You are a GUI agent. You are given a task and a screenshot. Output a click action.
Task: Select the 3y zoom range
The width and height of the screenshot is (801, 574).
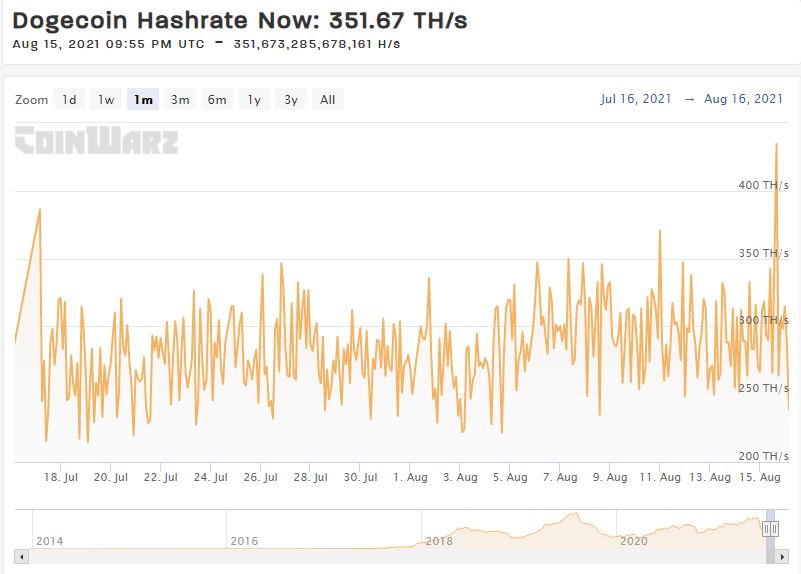(291, 100)
